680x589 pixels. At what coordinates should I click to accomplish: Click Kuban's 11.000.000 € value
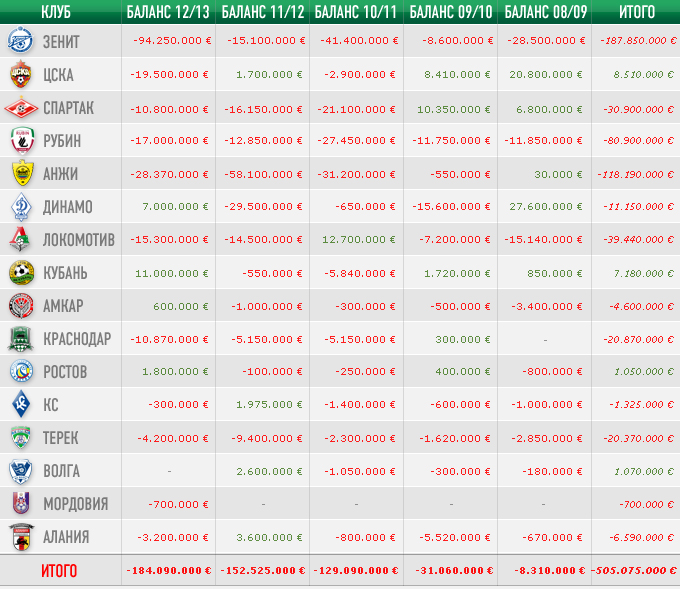pyautogui.click(x=172, y=273)
